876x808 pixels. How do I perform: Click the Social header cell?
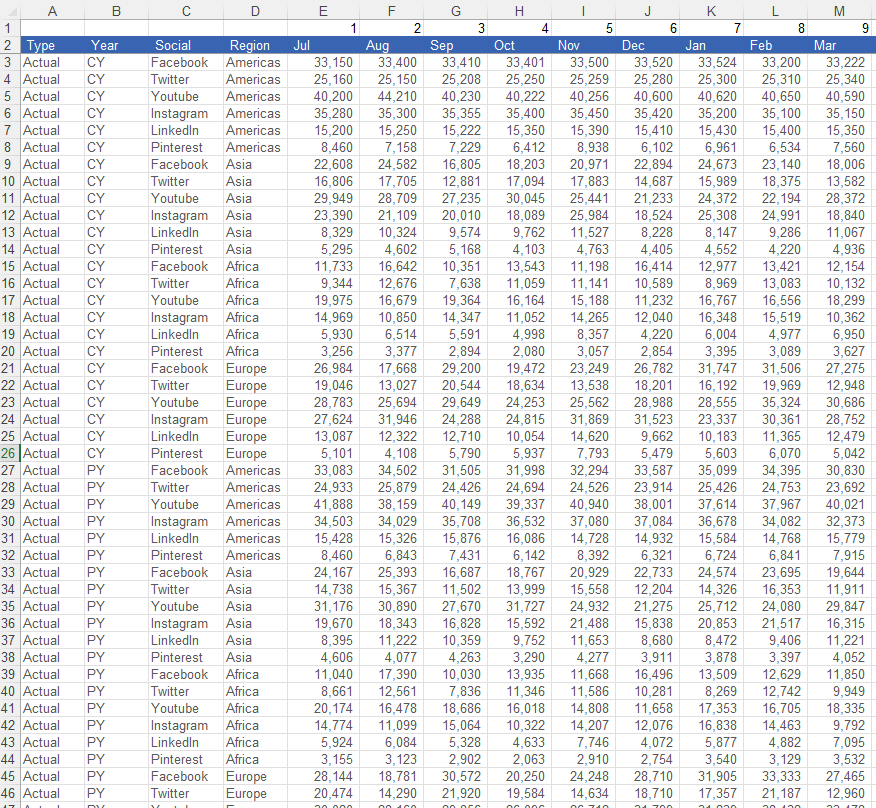click(186, 45)
